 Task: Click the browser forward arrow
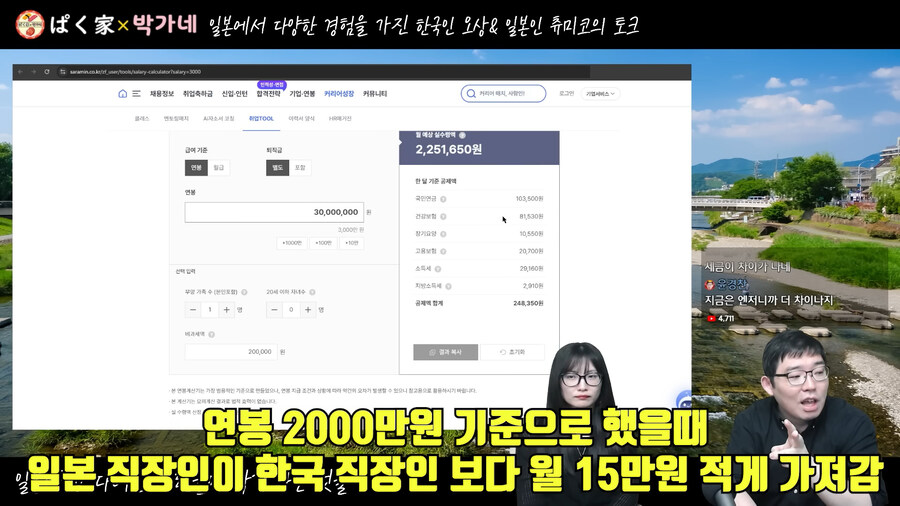coord(33,72)
